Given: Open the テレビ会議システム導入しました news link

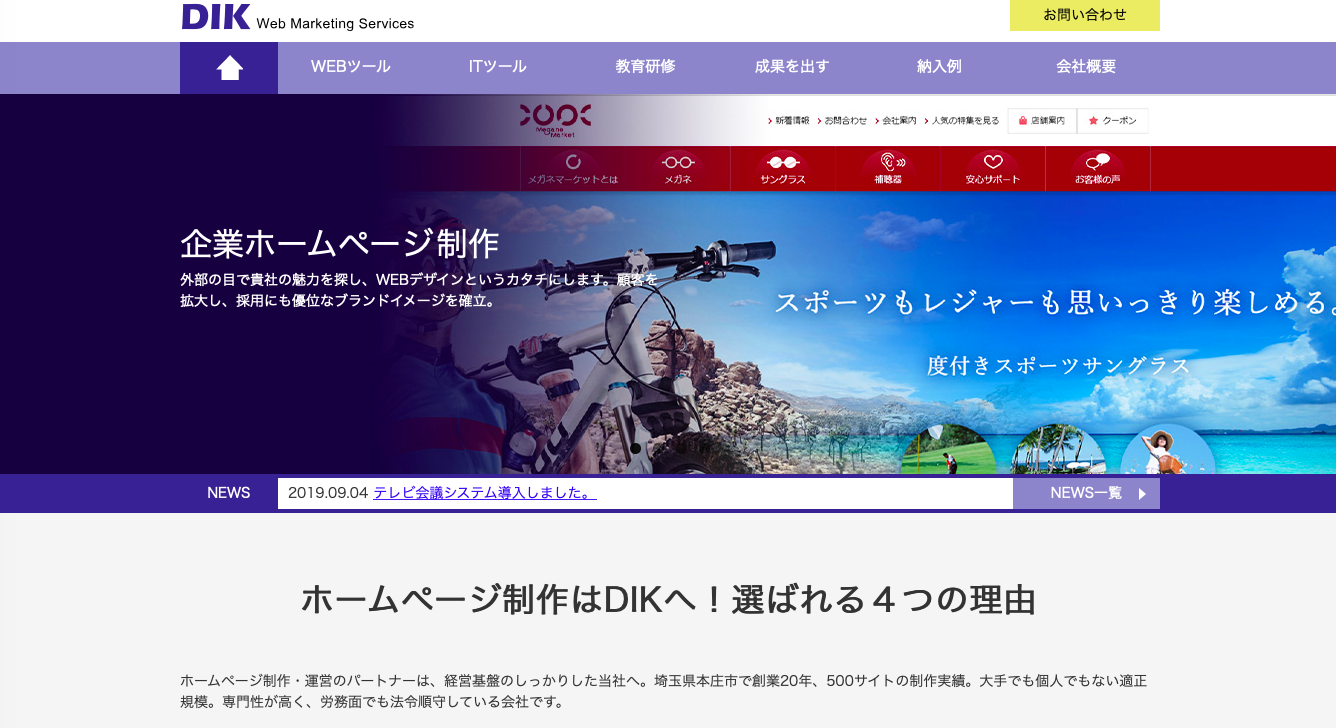Looking at the screenshot, I should click(485, 493).
